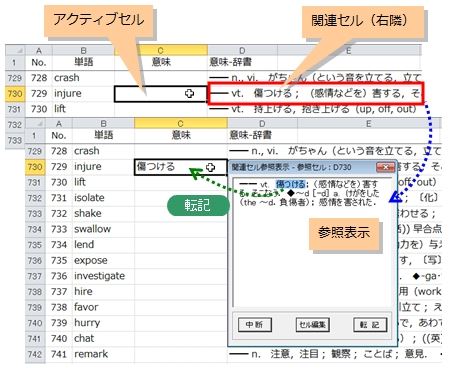
Task: Click the 意味 header cell in lower sheet
Action: coord(181,136)
